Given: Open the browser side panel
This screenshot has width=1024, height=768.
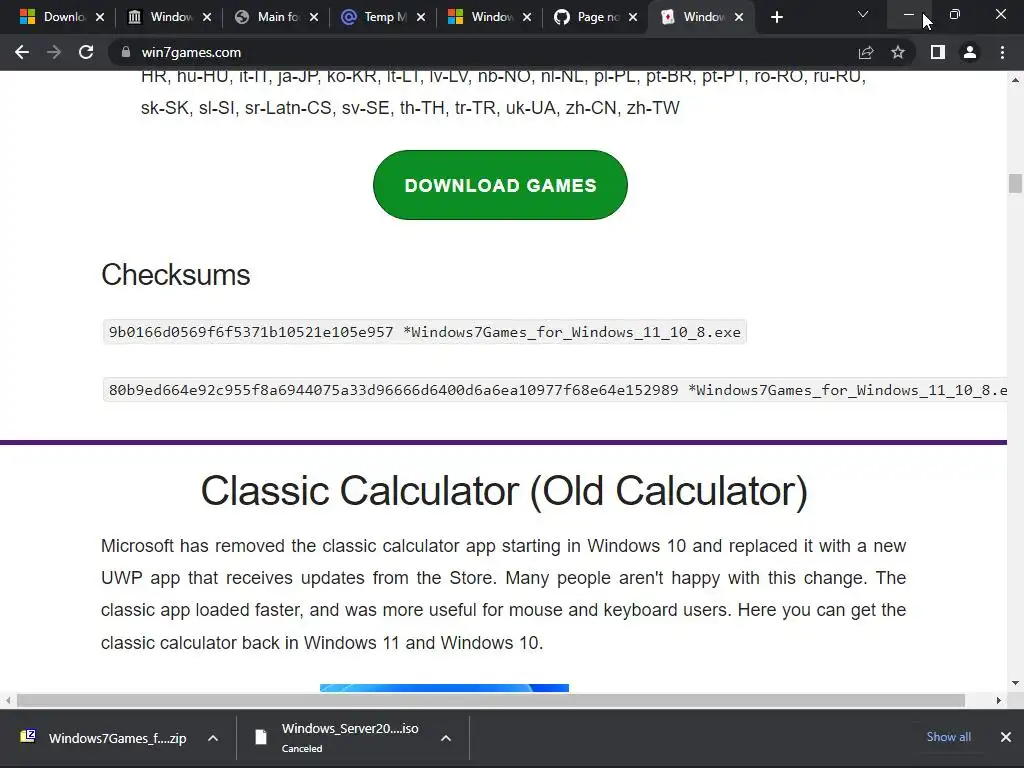Looking at the screenshot, I should pyautogui.click(x=938, y=52).
